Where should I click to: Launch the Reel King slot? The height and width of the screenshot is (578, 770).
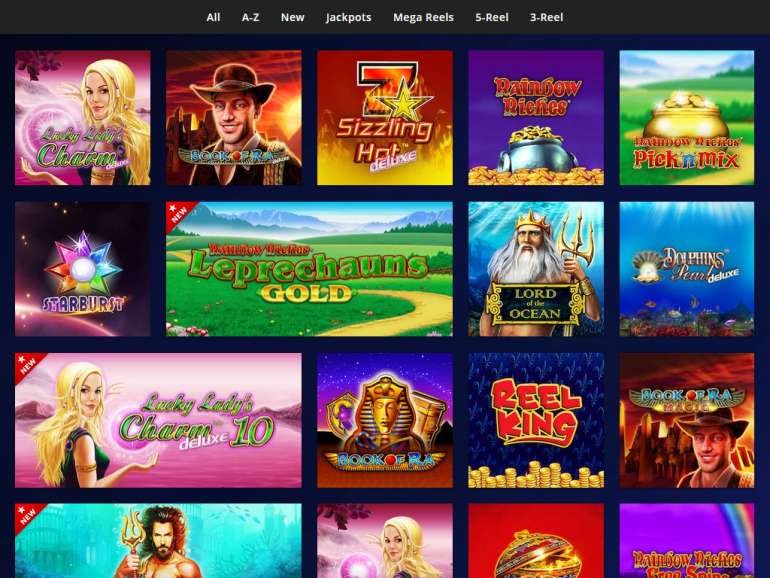click(536, 420)
